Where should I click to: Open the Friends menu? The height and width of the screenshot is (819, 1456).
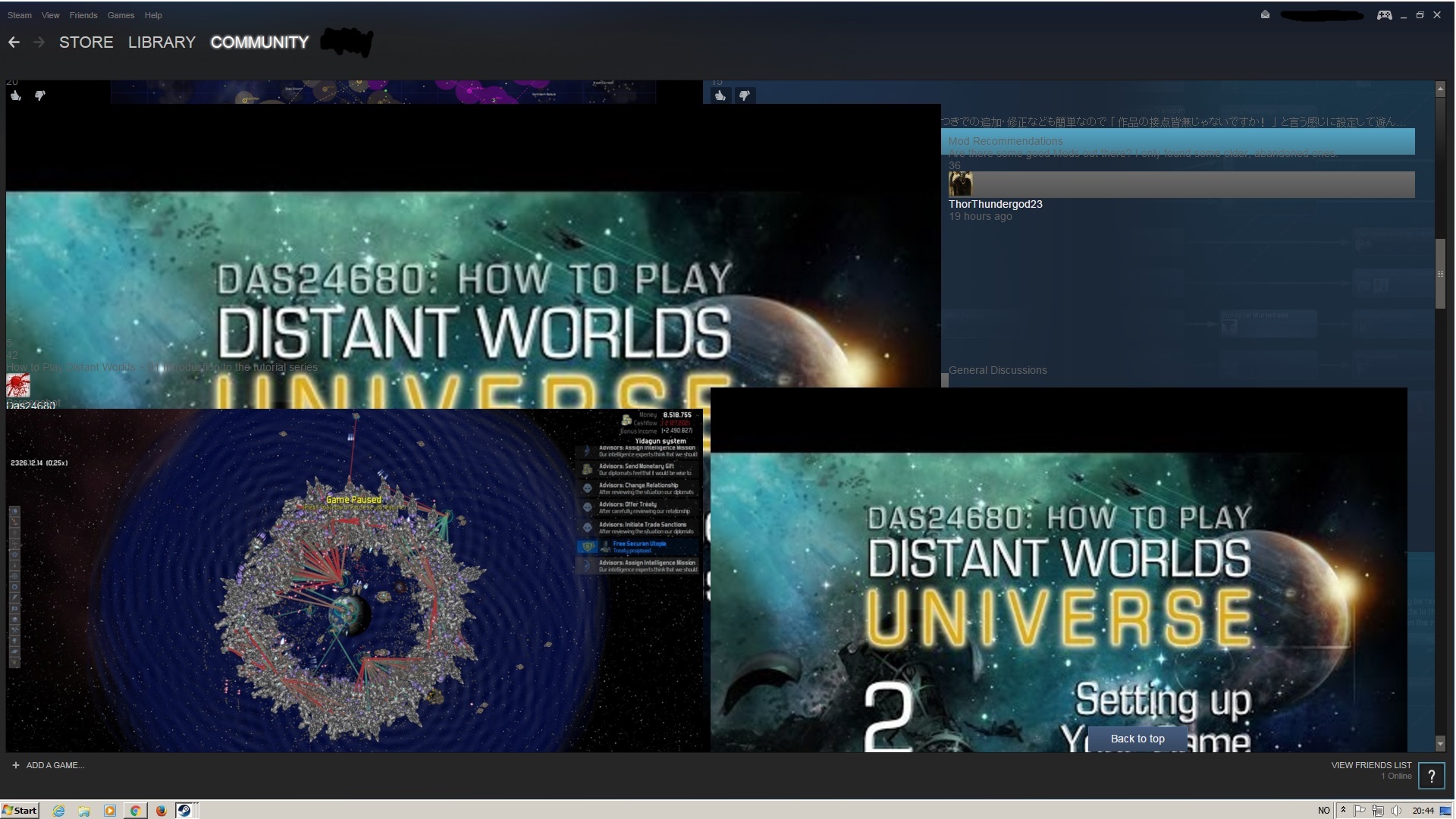(83, 15)
